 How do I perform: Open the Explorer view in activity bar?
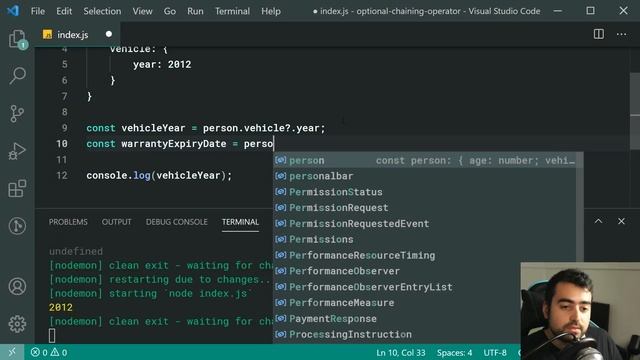pos(17,39)
